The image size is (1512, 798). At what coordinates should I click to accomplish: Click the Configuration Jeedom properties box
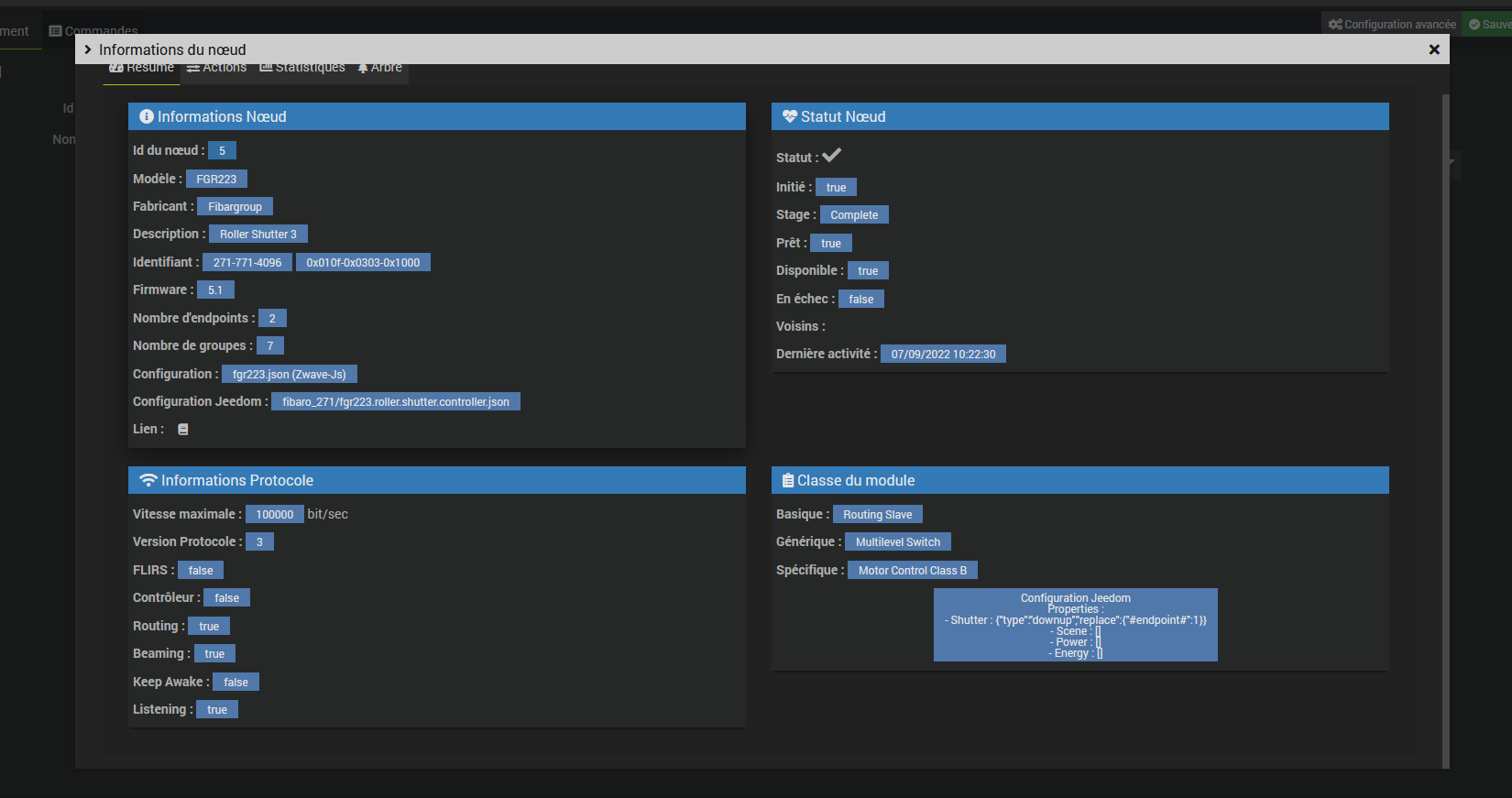1075,625
